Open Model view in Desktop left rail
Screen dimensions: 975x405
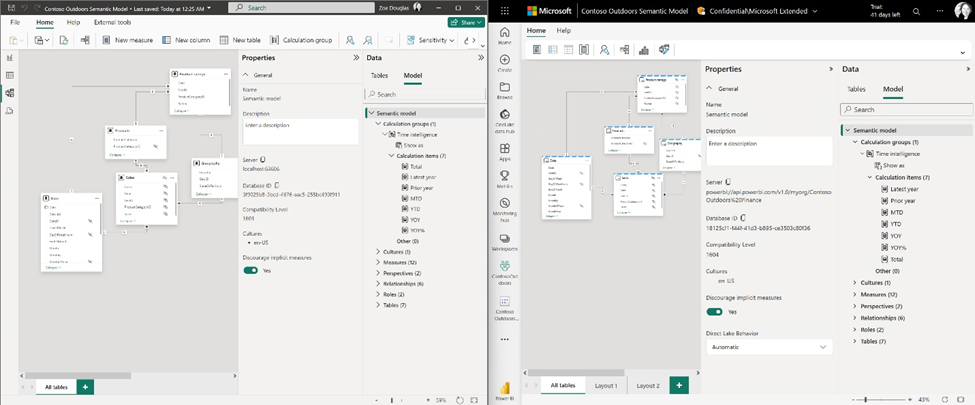[x=9, y=93]
